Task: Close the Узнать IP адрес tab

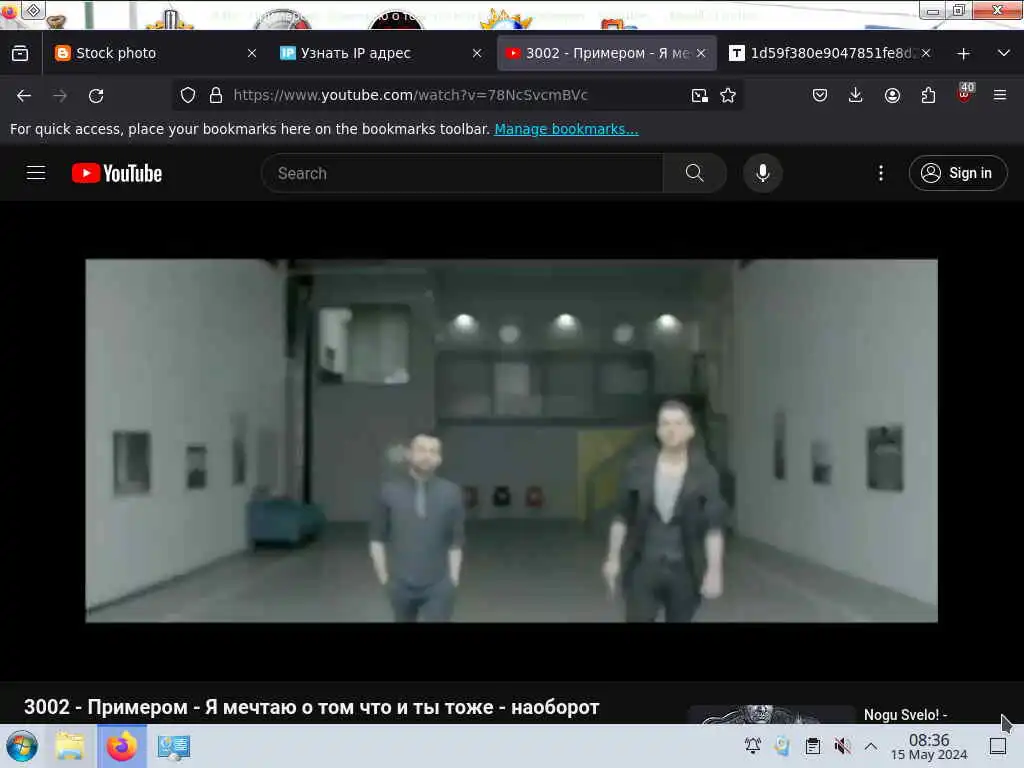Action: (x=477, y=54)
